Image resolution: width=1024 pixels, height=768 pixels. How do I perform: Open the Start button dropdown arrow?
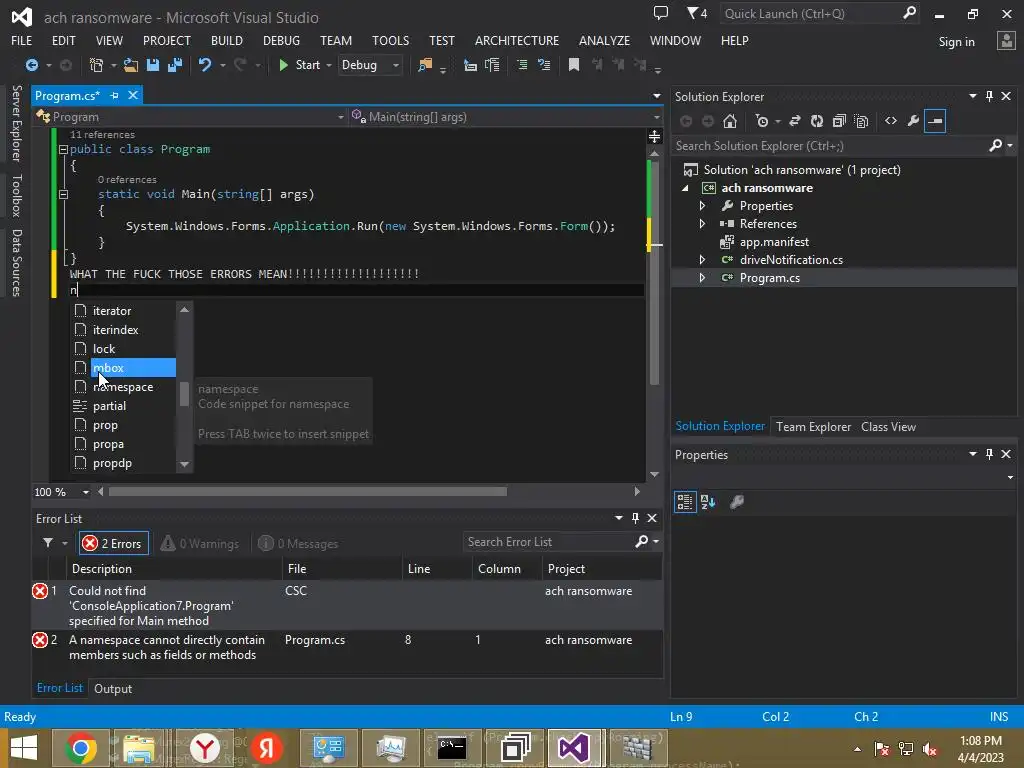tap(328, 65)
